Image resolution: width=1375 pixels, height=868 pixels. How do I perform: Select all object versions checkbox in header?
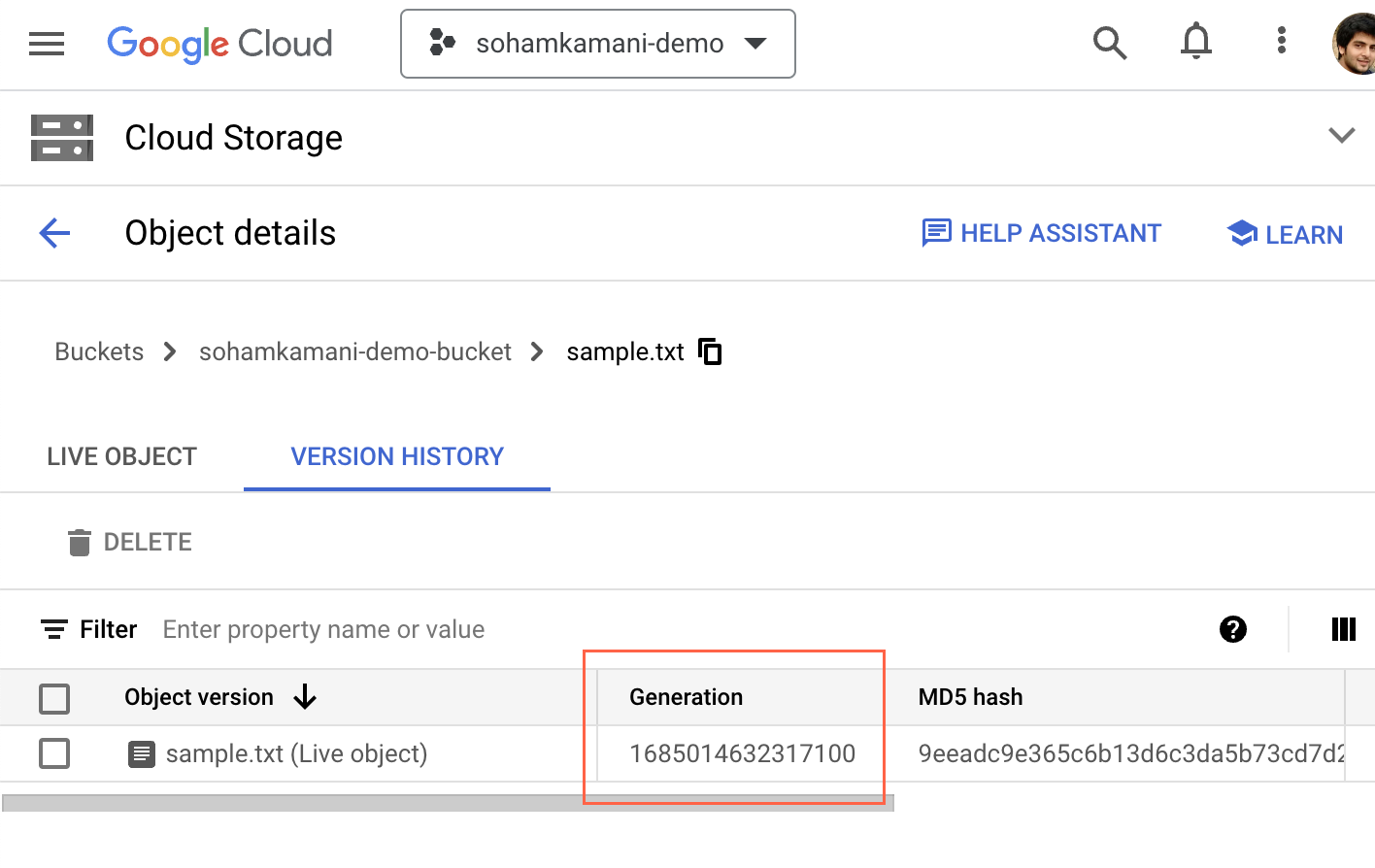(54, 698)
